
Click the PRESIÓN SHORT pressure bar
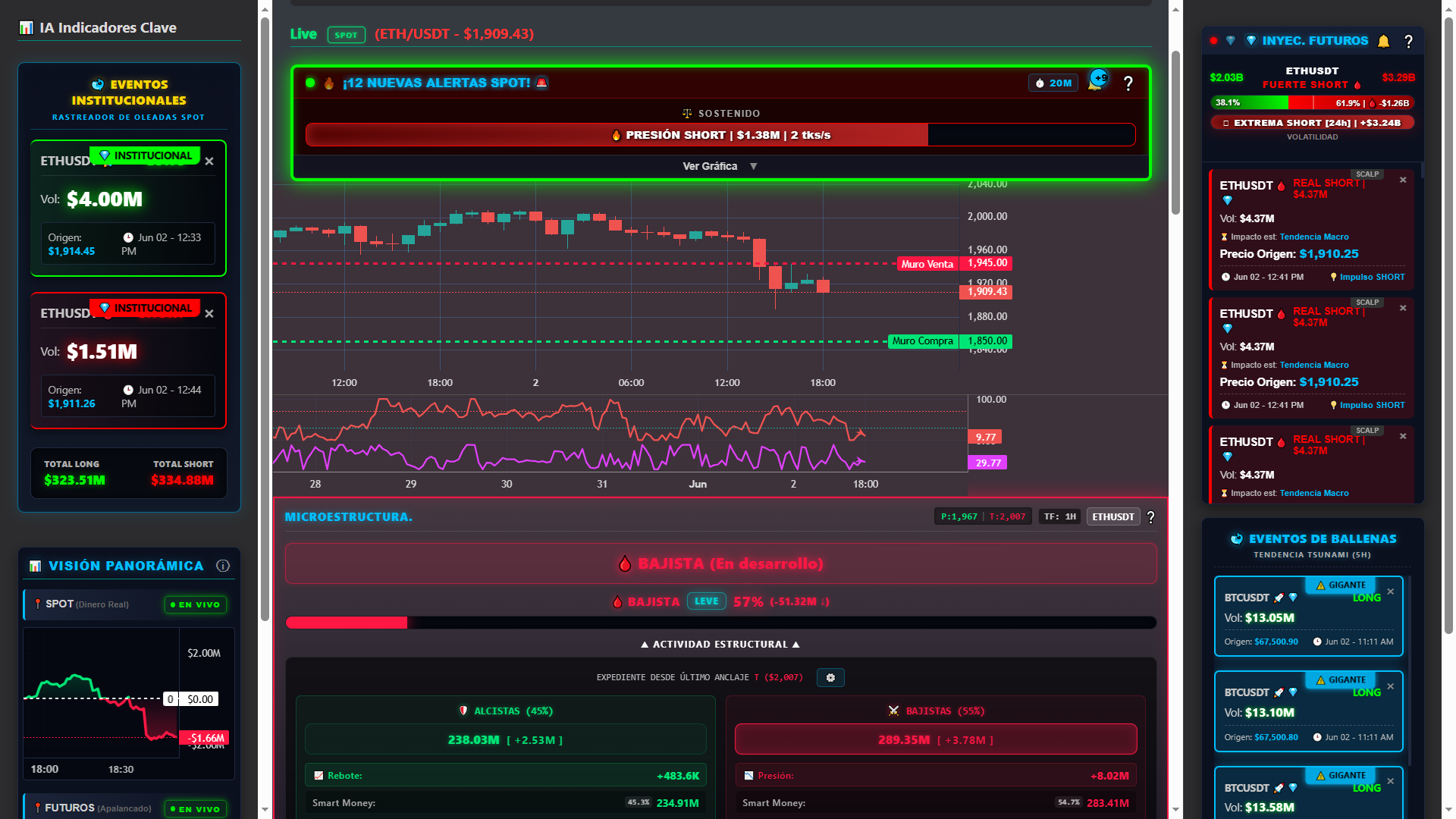(720, 135)
